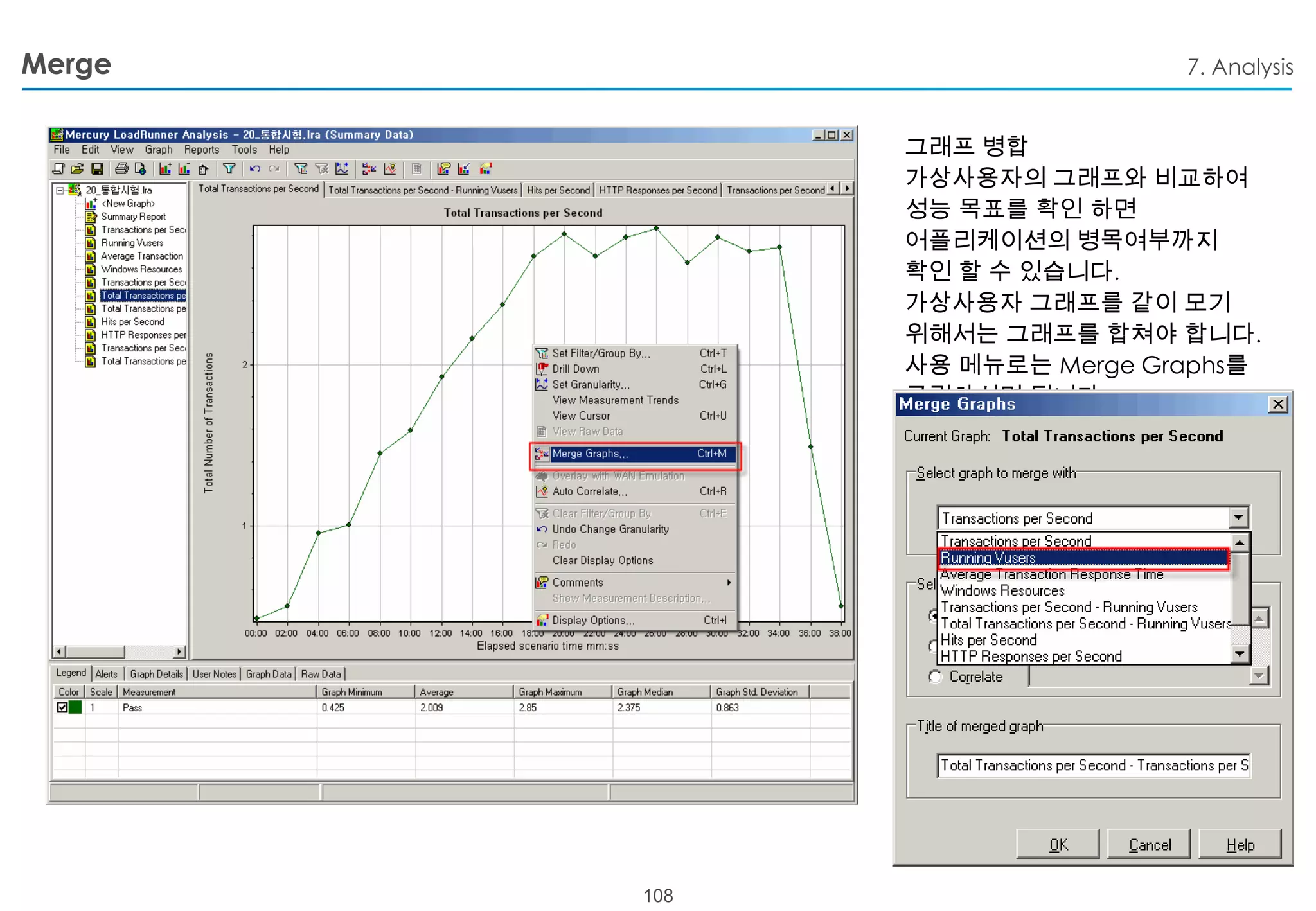This screenshot has width=1316, height=911.
Task: Select Windows Resources in the session tree
Action: click(x=141, y=269)
